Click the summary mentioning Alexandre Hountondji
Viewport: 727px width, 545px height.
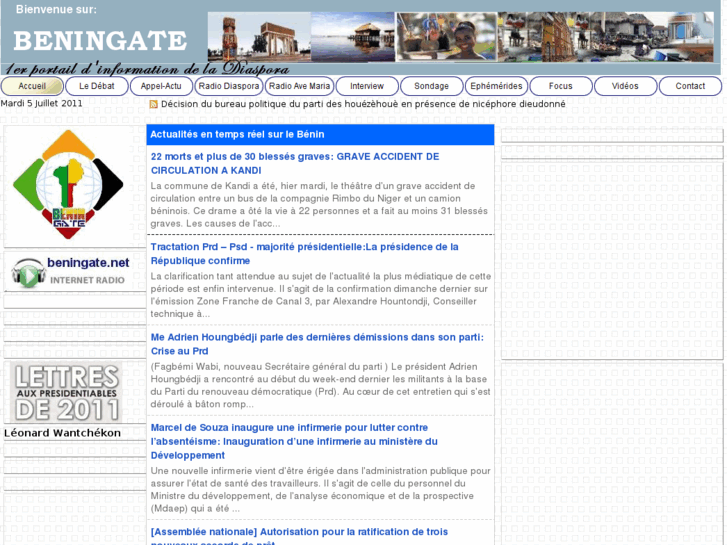pyautogui.click(x=320, y=295)
